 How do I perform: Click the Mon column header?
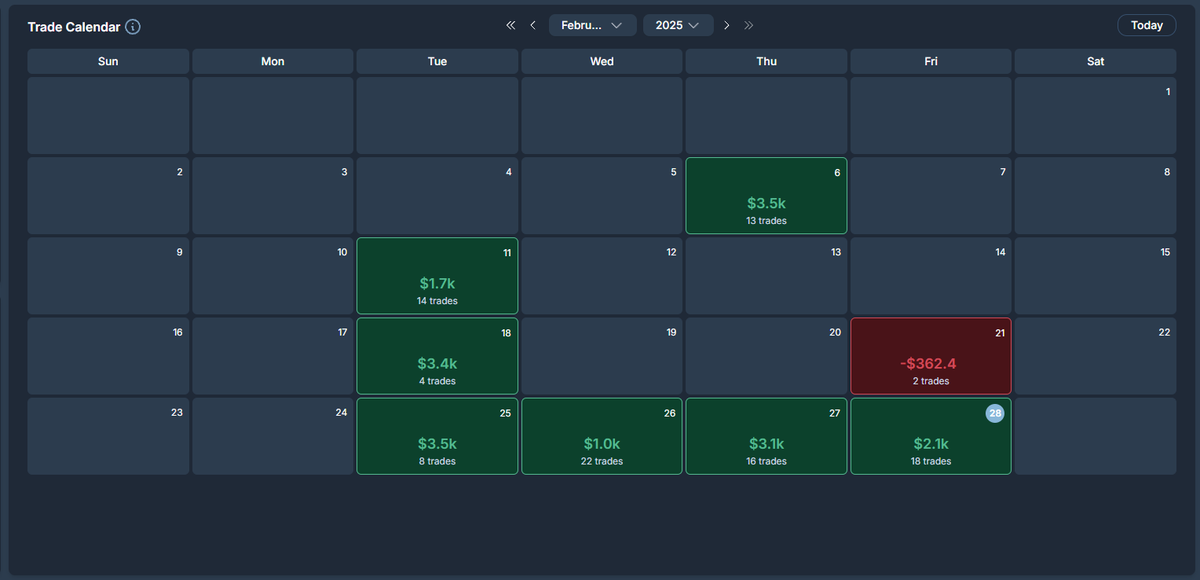point(273,61)
